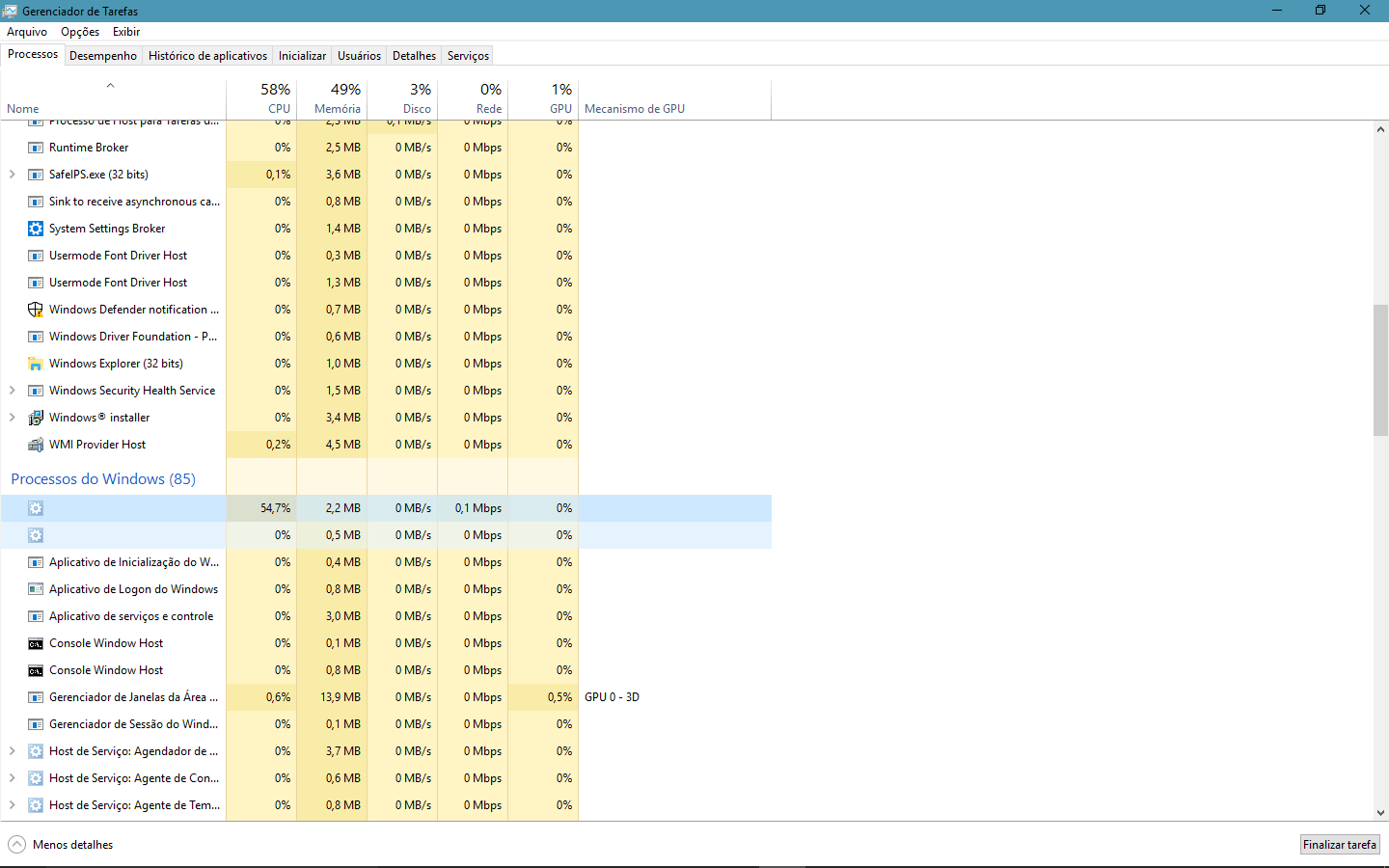The image size is (1389, 868).
Task: Collapse details with the Menos detalhes chevron
Action: 16,845
